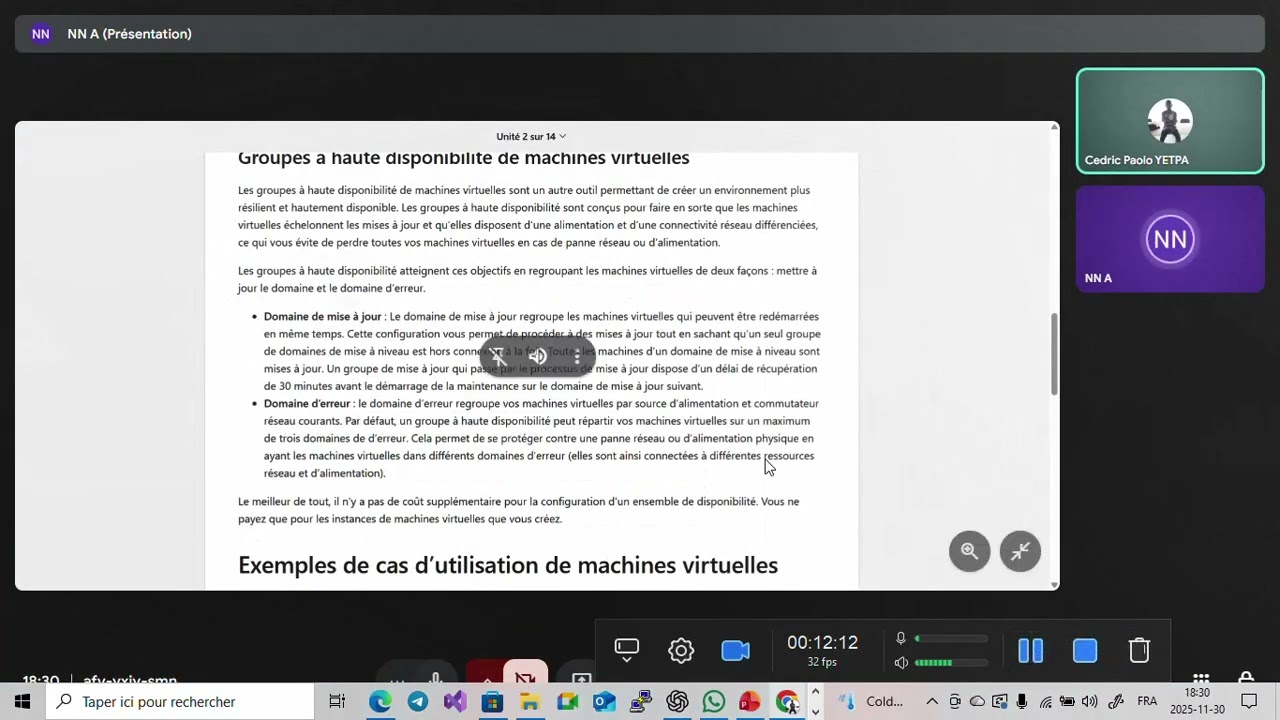Toggle the webcam camera icon in recorder

pyautogui.click(x=735, y=651)
